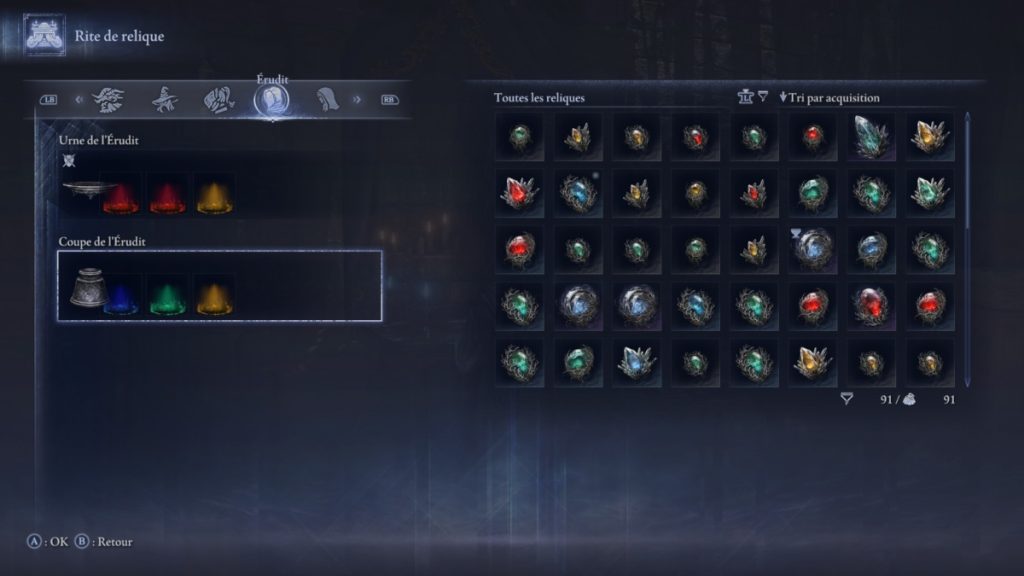This screenshot has width=1024, height=576.
Task: Click the blue relic slot in Coupe
Action: 121,299
